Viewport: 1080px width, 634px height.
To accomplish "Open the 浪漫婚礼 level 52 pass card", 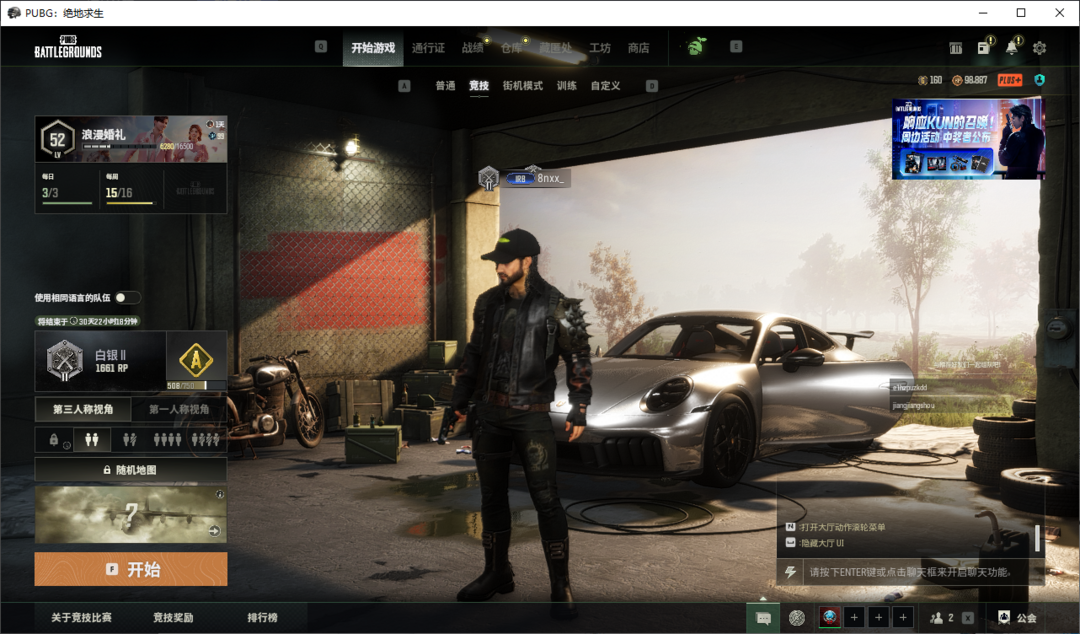I will [x=131, y=139].
